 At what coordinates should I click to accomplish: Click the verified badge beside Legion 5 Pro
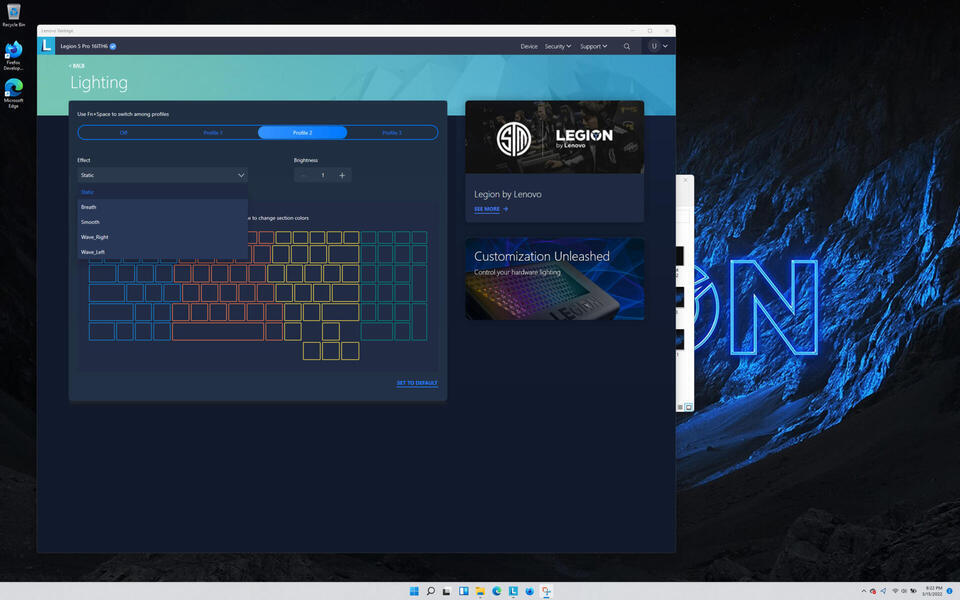[113, 47]
